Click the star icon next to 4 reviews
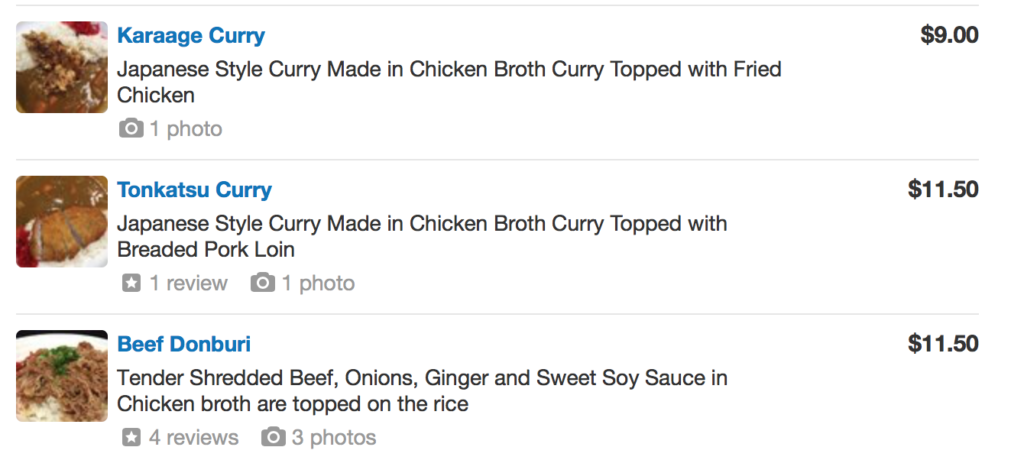 130,438
